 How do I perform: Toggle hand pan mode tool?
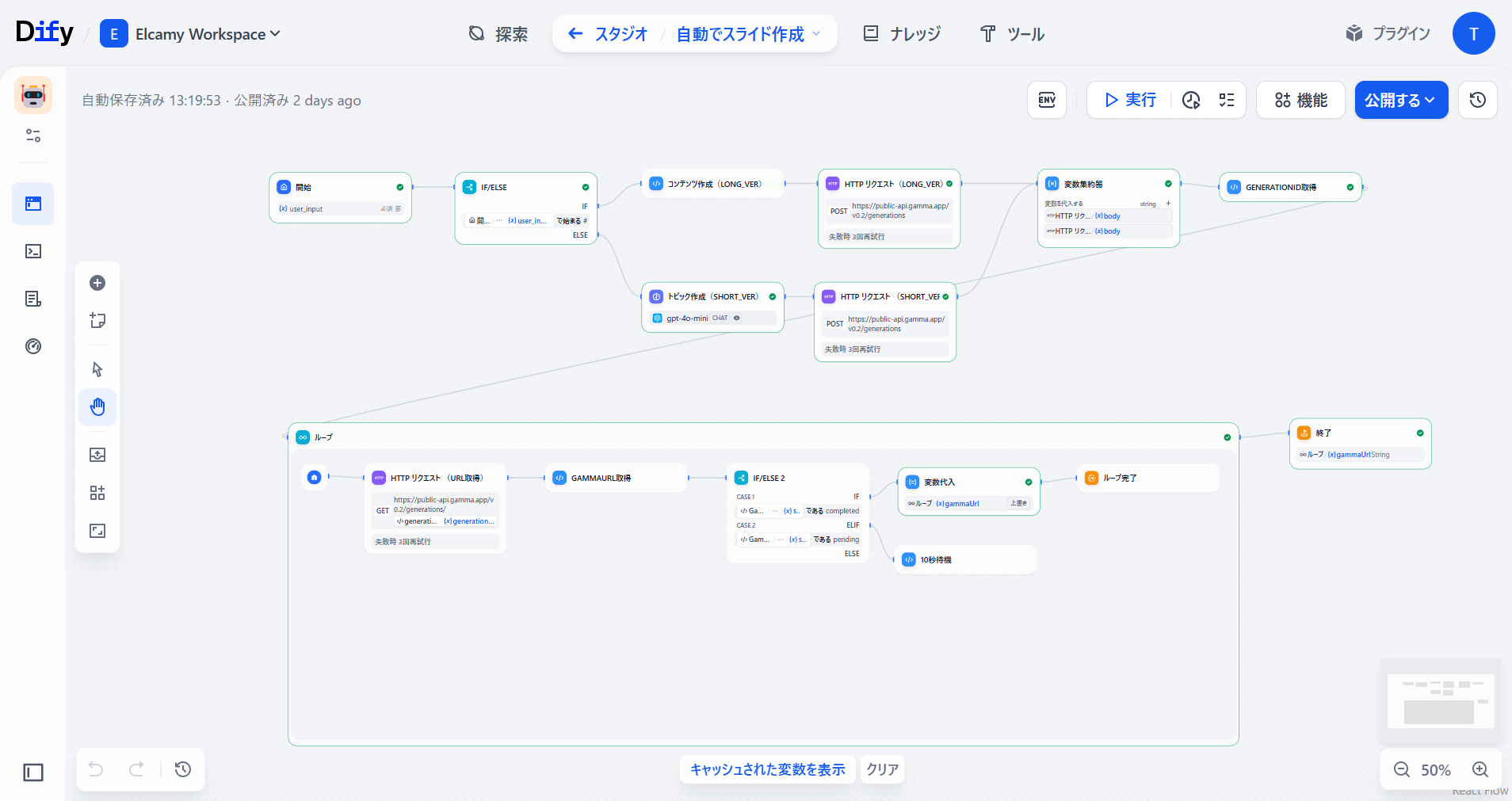click(x=97, y=407)
